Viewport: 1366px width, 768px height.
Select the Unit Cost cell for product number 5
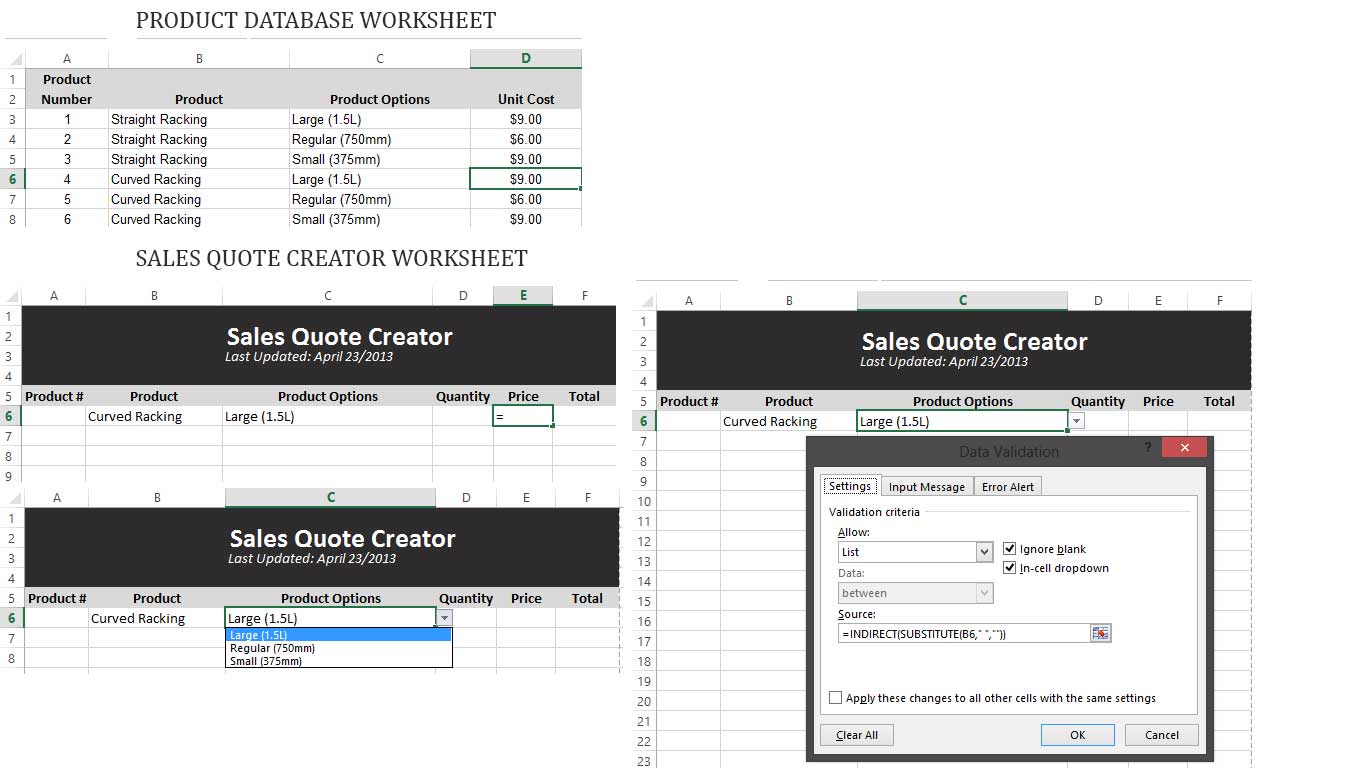[x=525, y=199]
